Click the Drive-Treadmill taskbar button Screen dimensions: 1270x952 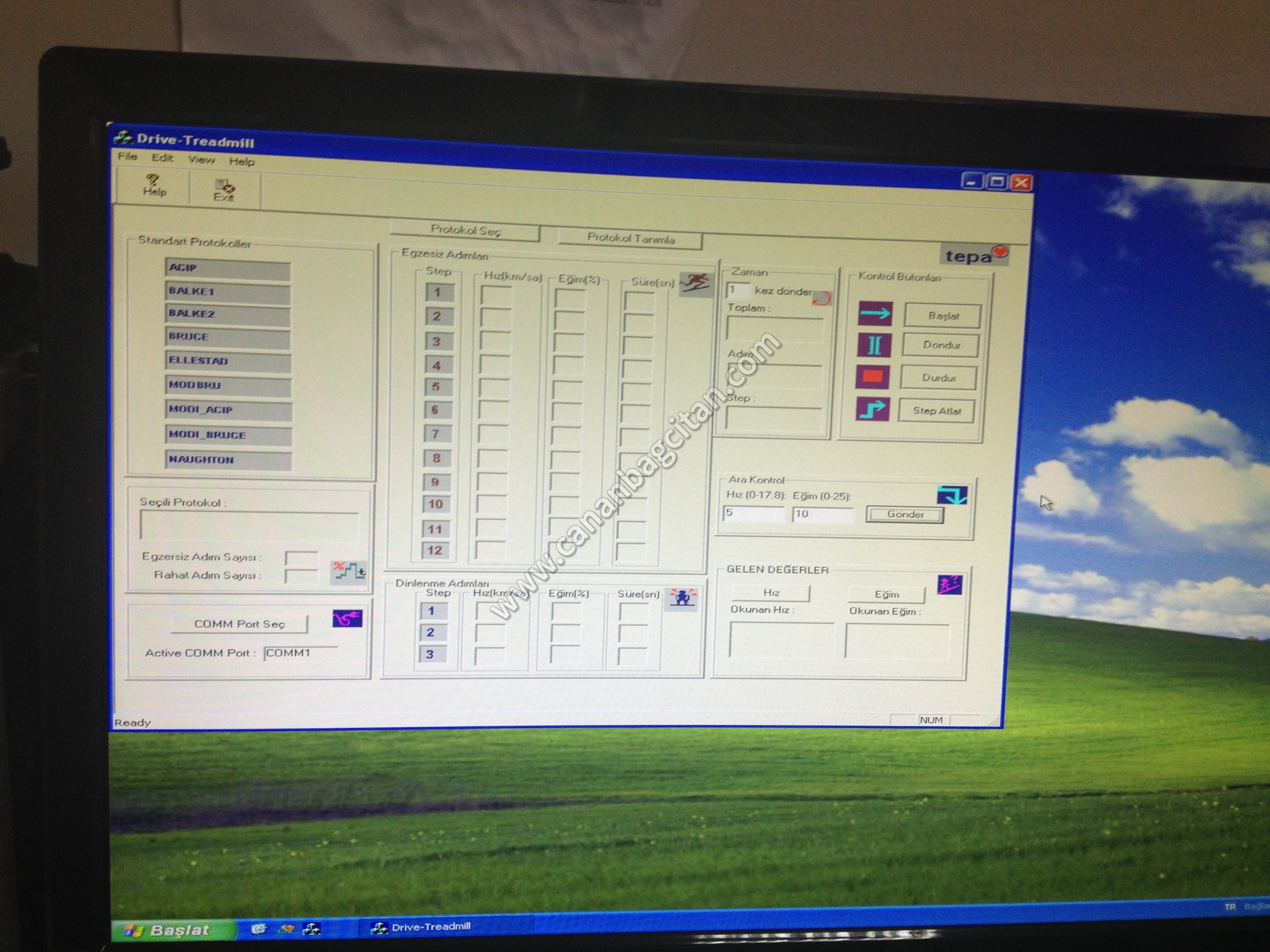446,926
